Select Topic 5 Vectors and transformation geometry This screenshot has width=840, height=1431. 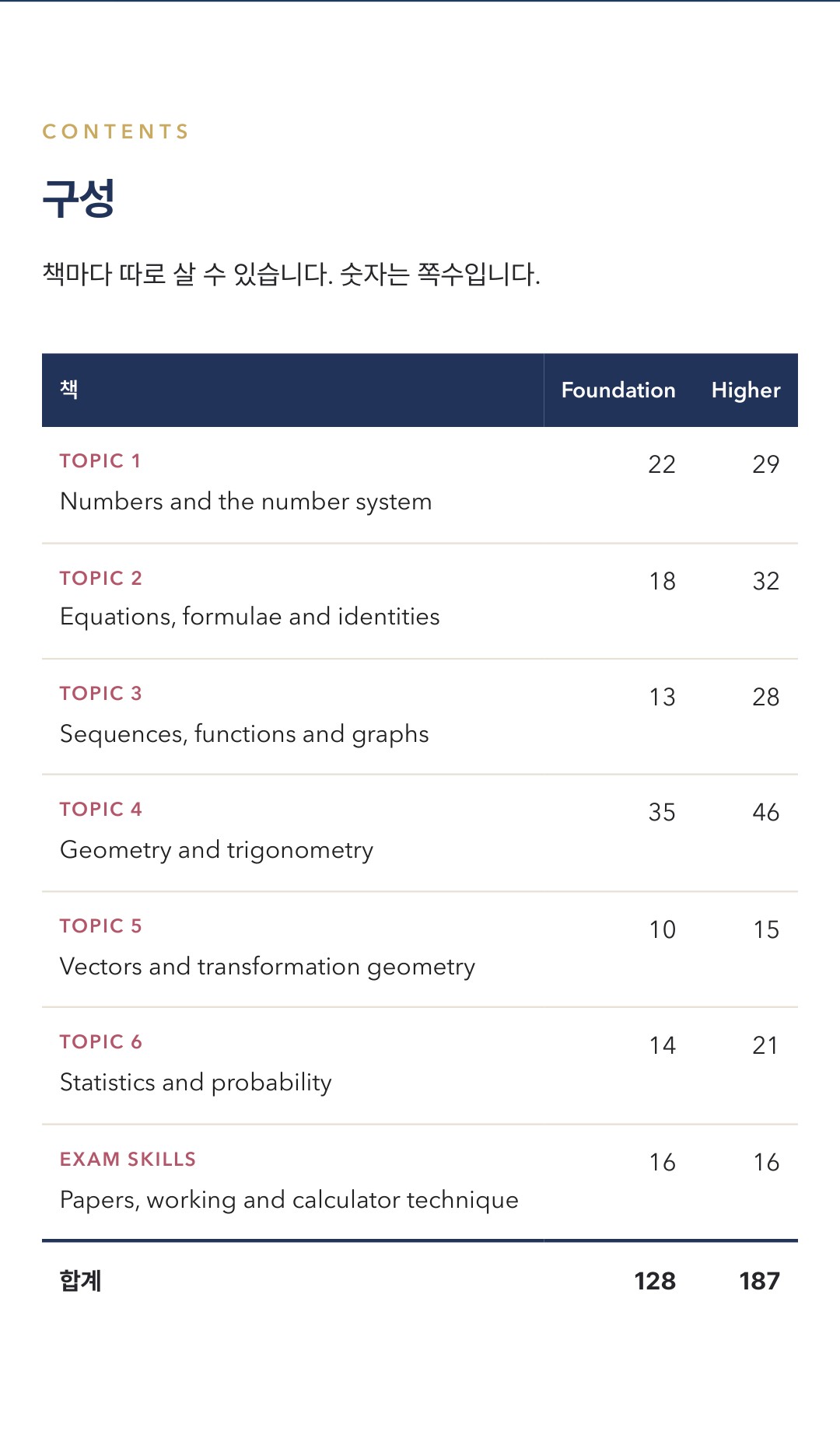click(x=420, y=950)
